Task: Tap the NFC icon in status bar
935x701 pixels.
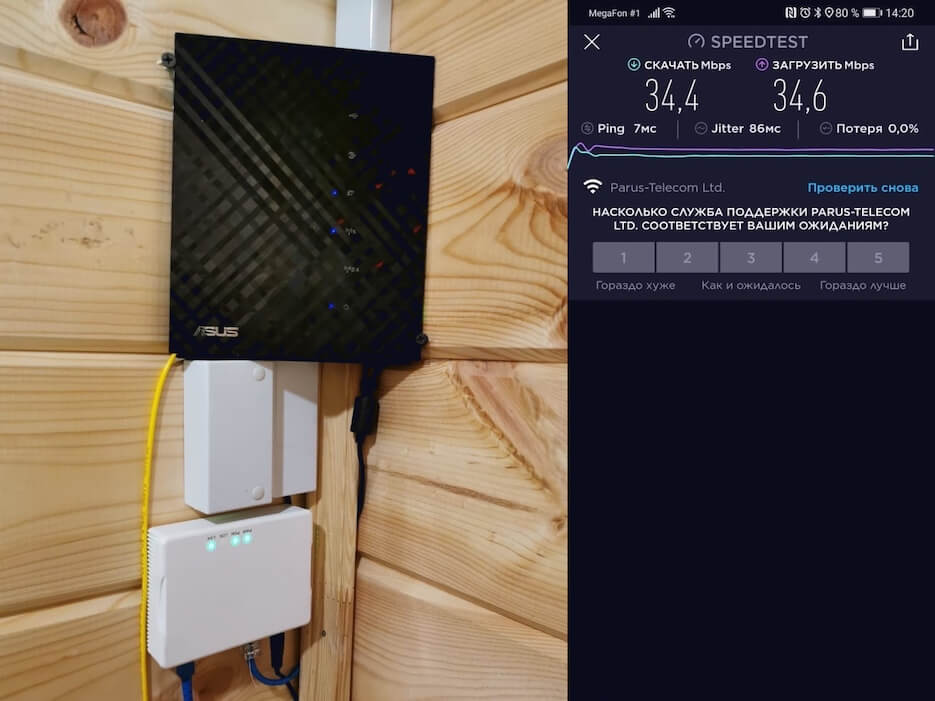Action: [791, 13]
